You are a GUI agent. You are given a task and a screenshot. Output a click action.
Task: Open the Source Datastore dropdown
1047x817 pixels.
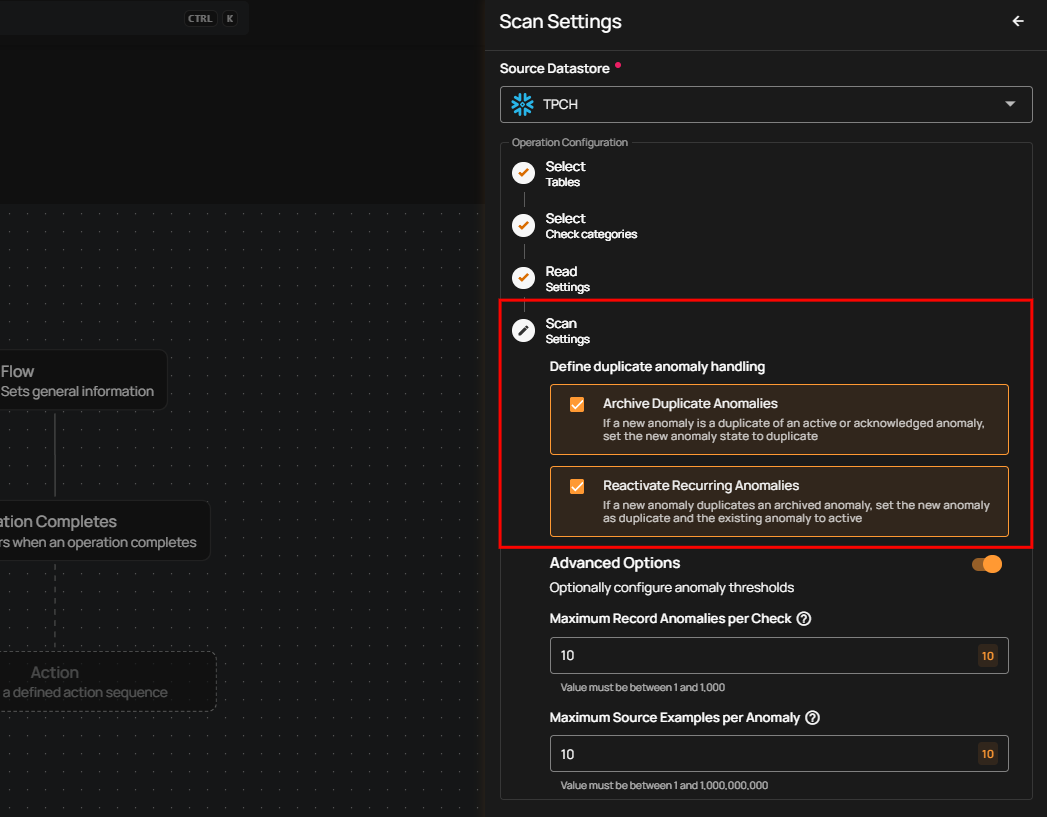(765, 104)
